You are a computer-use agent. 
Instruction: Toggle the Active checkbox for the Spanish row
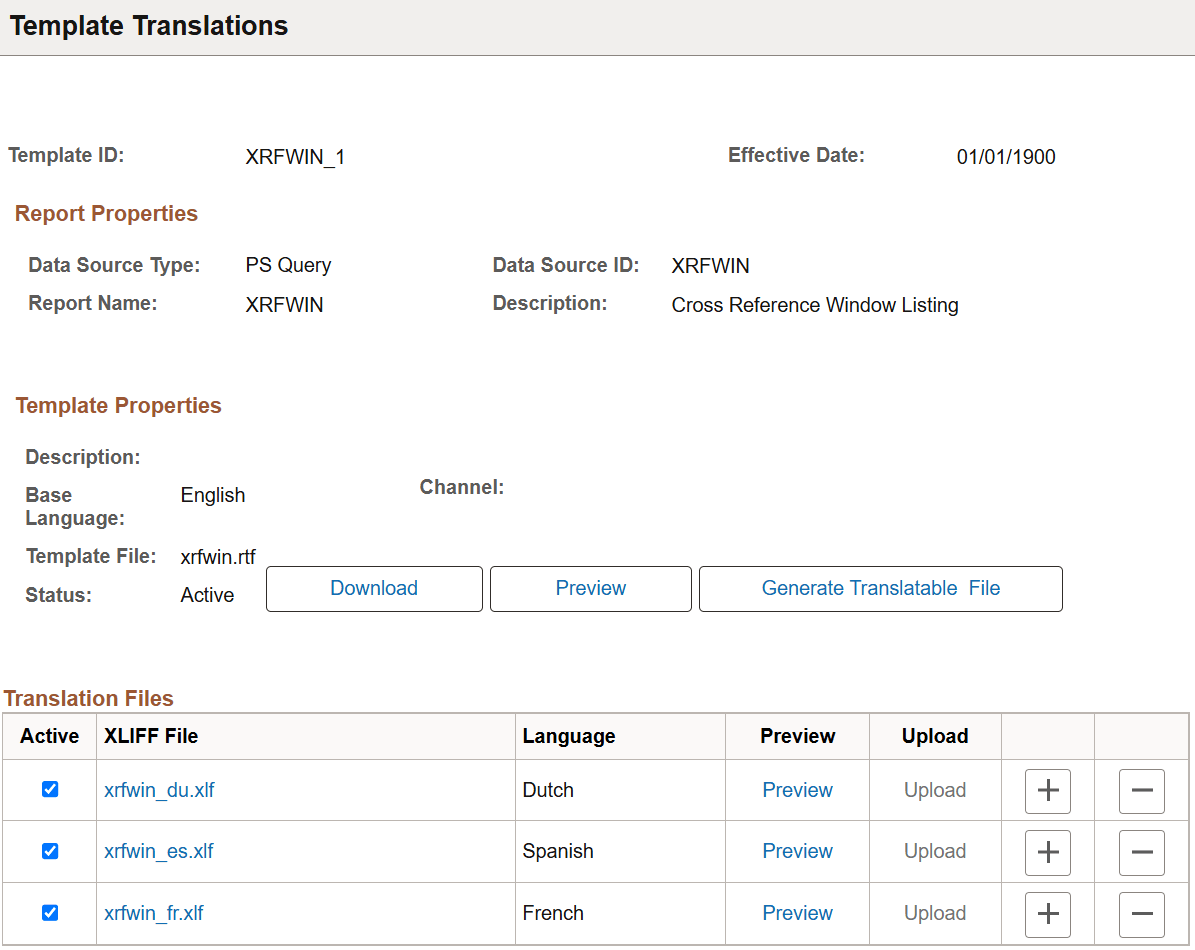(50, 851)
